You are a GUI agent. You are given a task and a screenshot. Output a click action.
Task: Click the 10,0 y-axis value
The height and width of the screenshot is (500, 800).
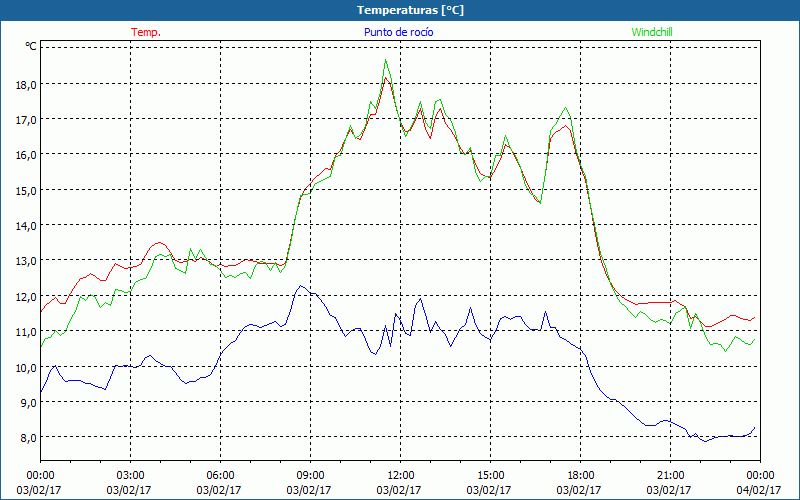click(26, 368)
